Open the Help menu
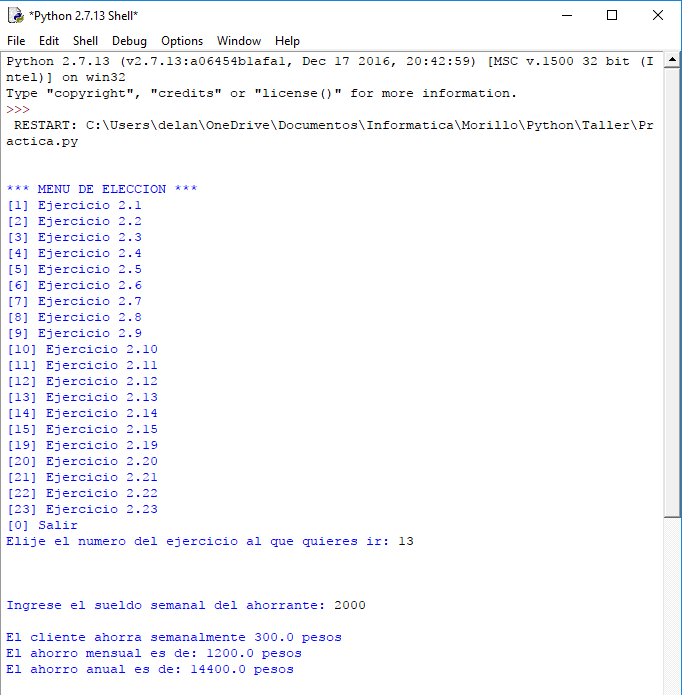Image resolution: width=682 pixels, height=695 pixels. pos(287,41)
